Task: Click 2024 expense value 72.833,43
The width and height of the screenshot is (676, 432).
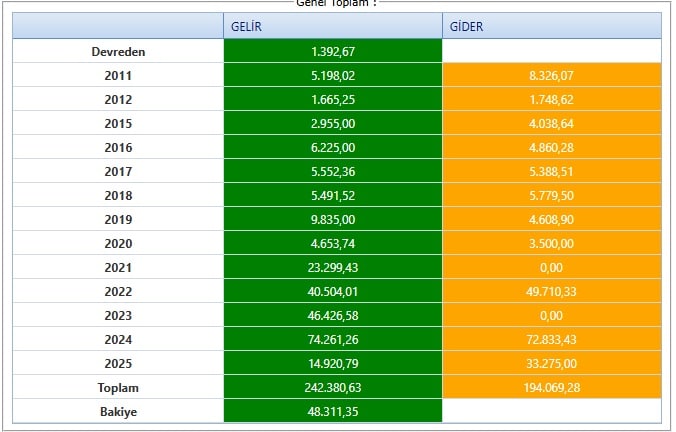Action: click(551, 339)
